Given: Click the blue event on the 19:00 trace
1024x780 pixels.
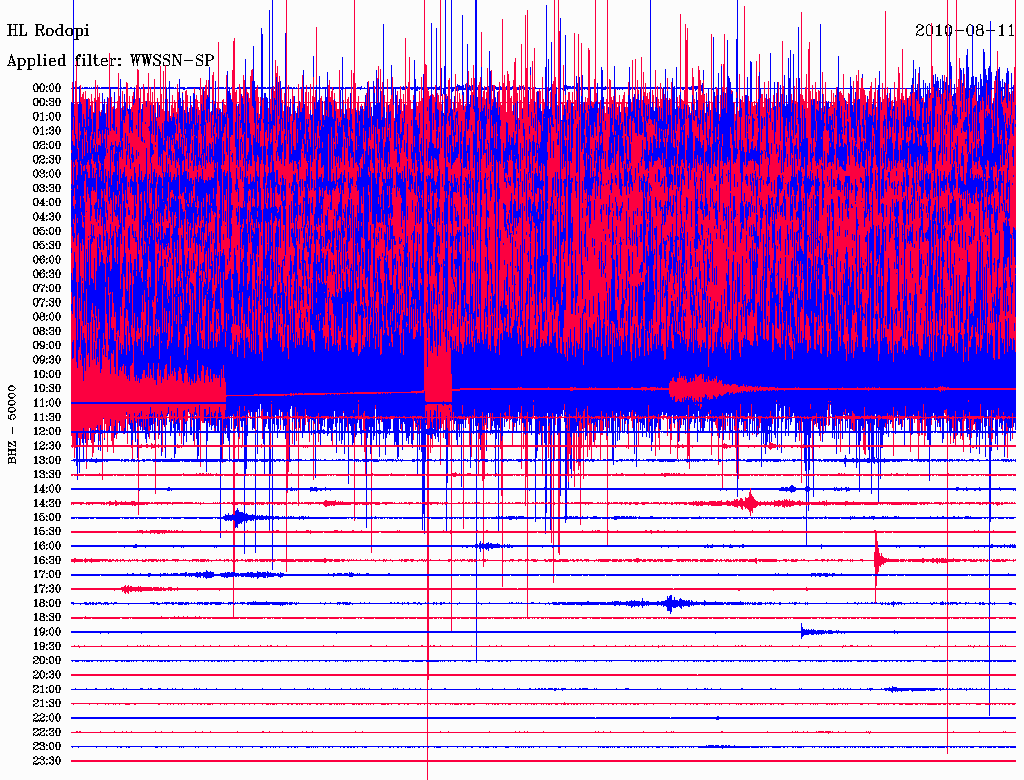Looking at the screenshot, I should point(808,631).
